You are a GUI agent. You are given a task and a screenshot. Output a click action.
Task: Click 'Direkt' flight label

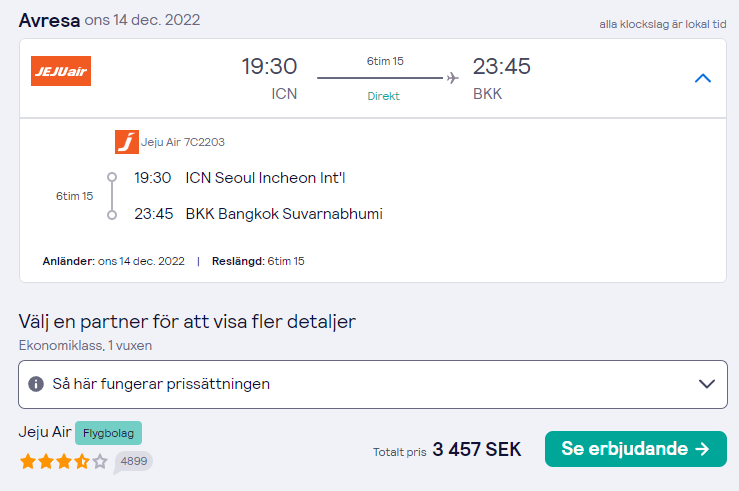click(384, 97)
